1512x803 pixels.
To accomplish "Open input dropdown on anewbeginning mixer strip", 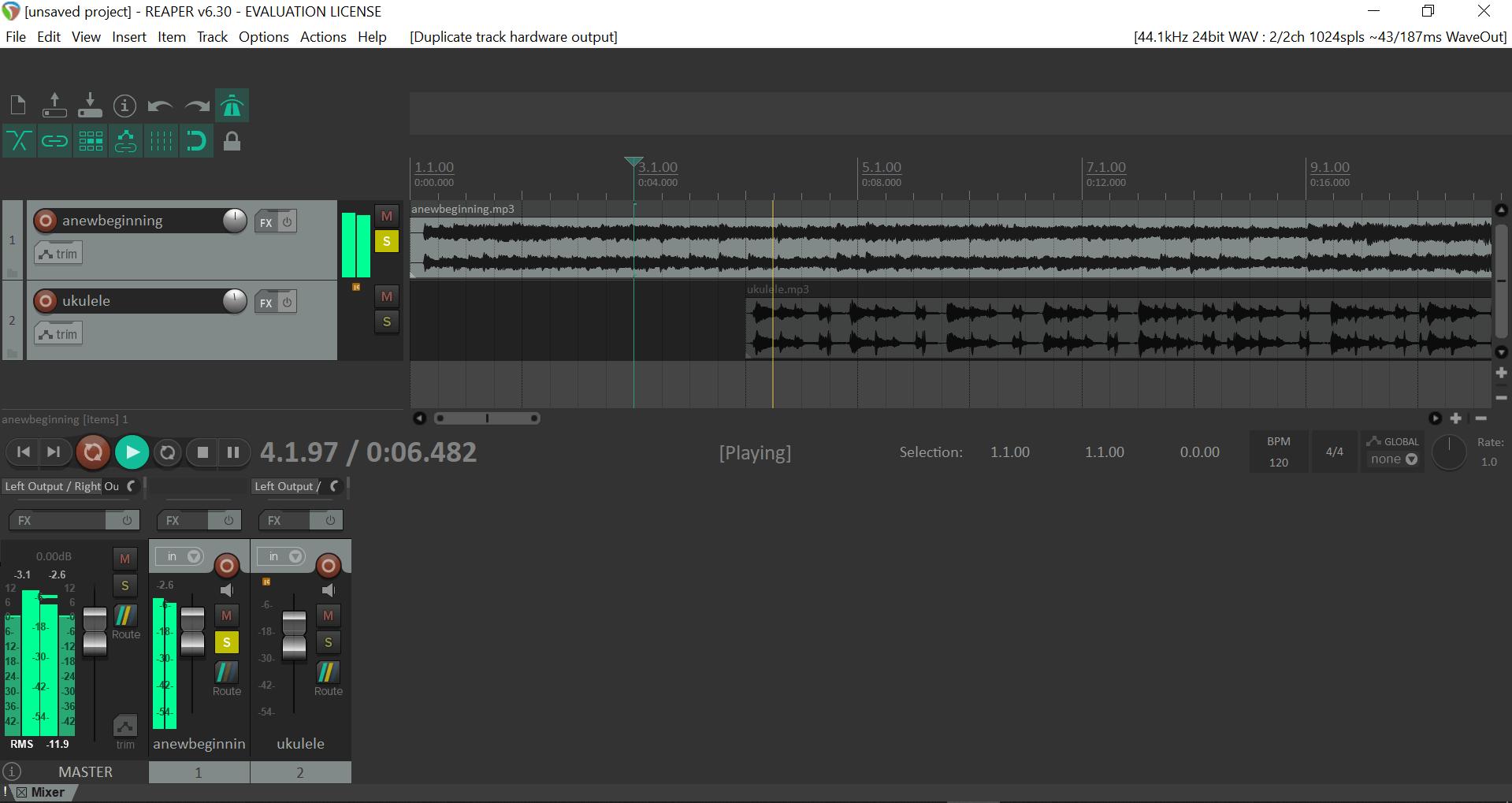I will coord(180,556).
